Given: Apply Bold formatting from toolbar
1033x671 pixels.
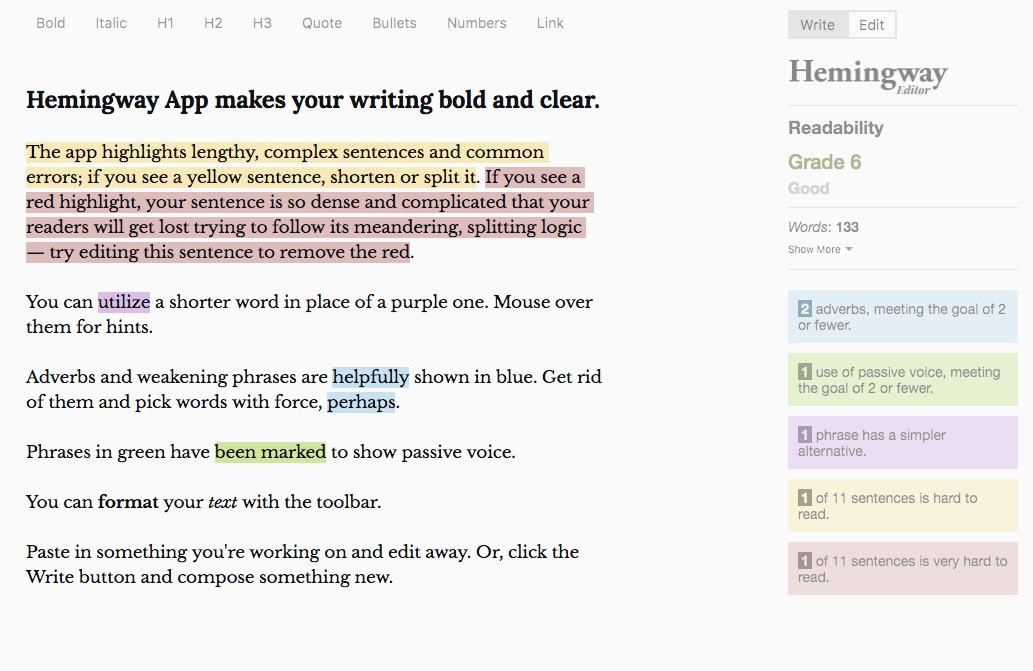Looking at the screenshot, I should [51, 23].
